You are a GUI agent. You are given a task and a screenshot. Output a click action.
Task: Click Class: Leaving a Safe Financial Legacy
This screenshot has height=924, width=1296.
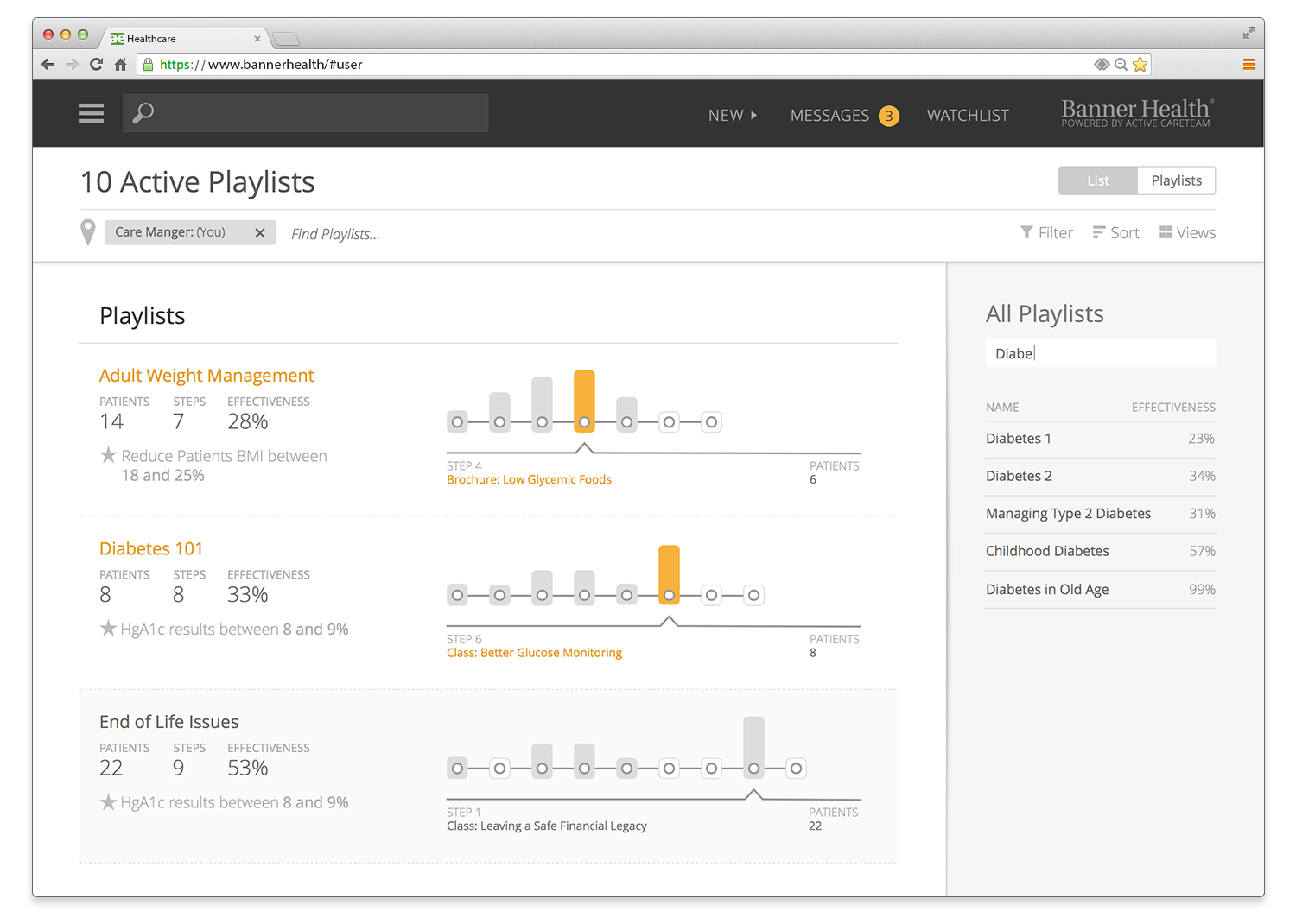546,826
